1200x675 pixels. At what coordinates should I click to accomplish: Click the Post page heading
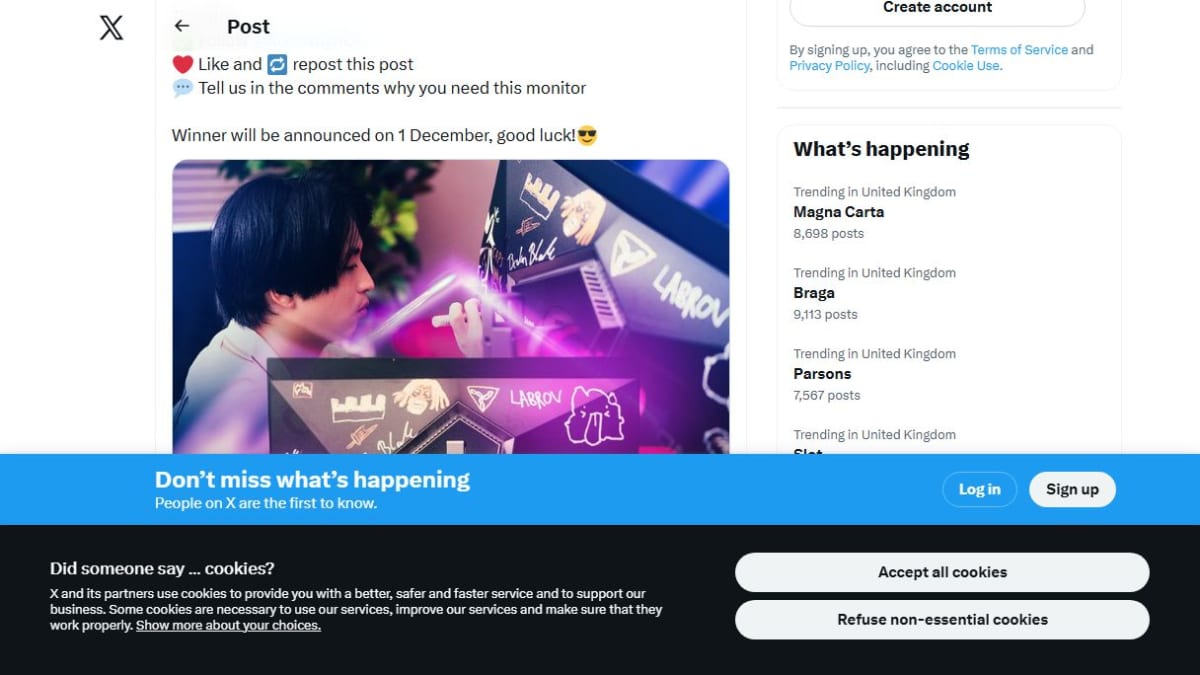pyautogui.click(x=248, y=27)
